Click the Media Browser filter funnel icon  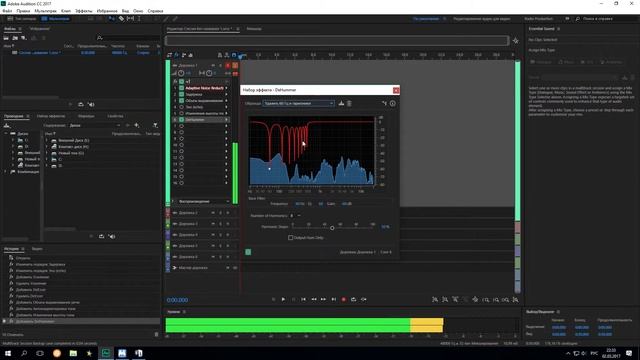click(x=156, y=125)
